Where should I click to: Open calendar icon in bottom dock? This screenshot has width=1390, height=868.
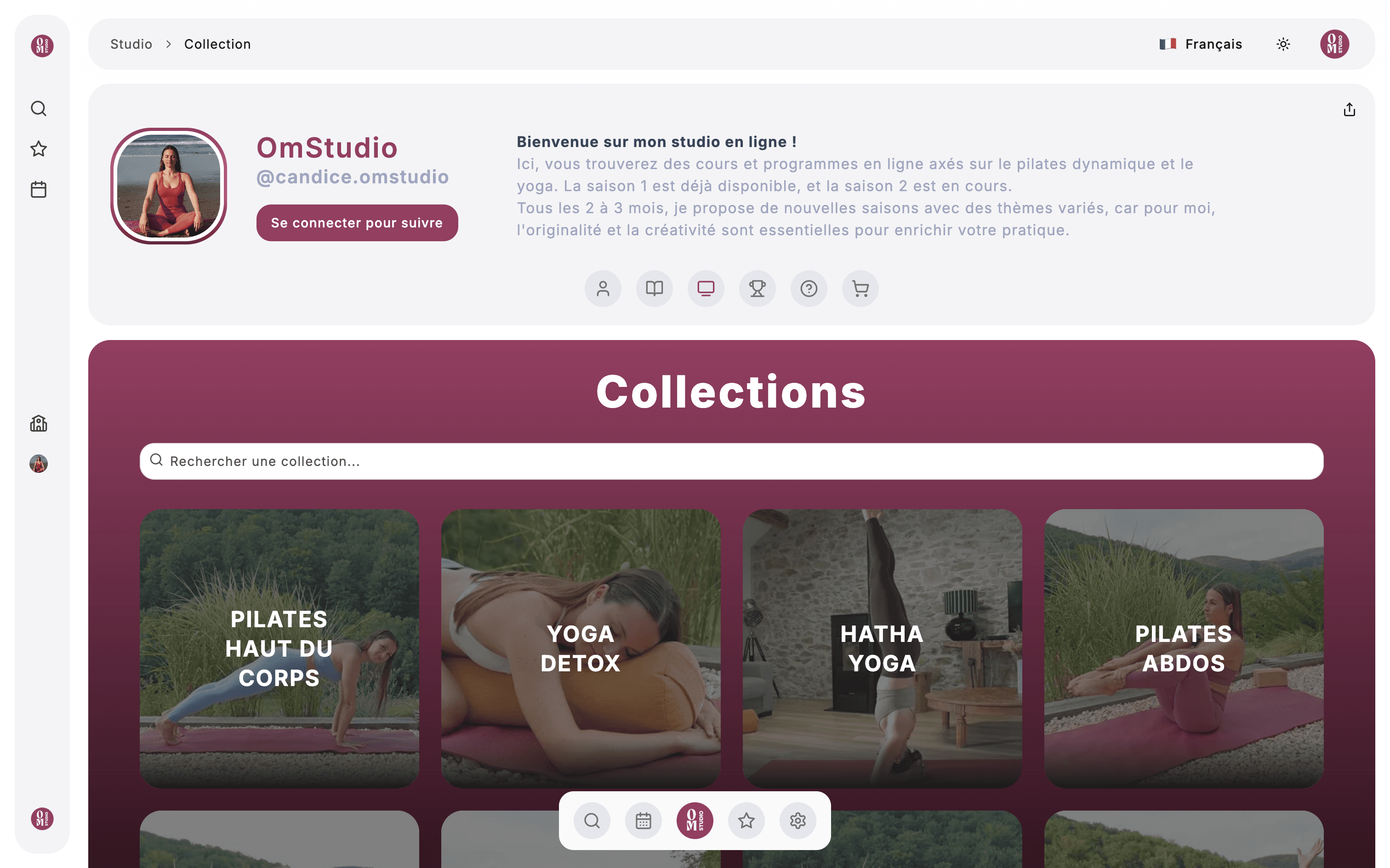coord(644,821)
